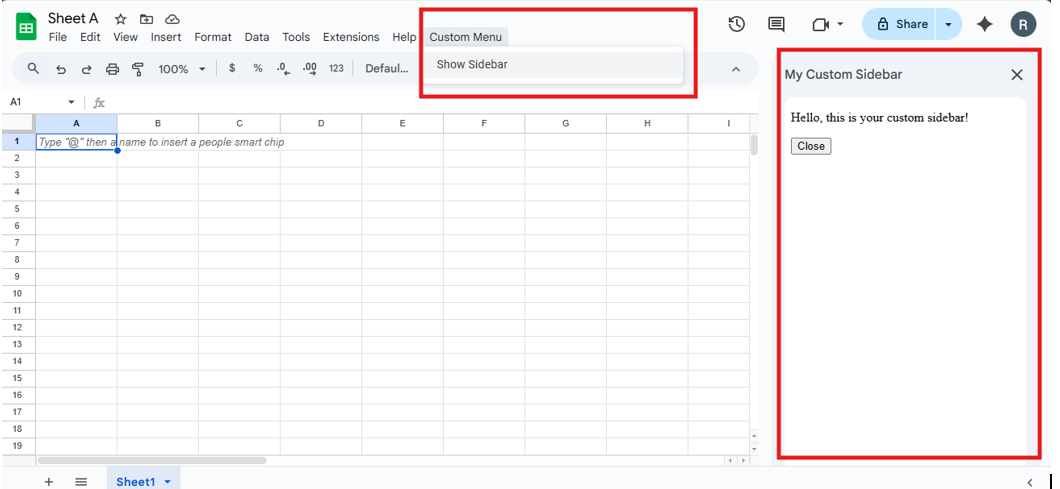Choose Show Sidebar from Custom Menu
This screenshot has width=1060, height=489.
click(x=472, y=65)
